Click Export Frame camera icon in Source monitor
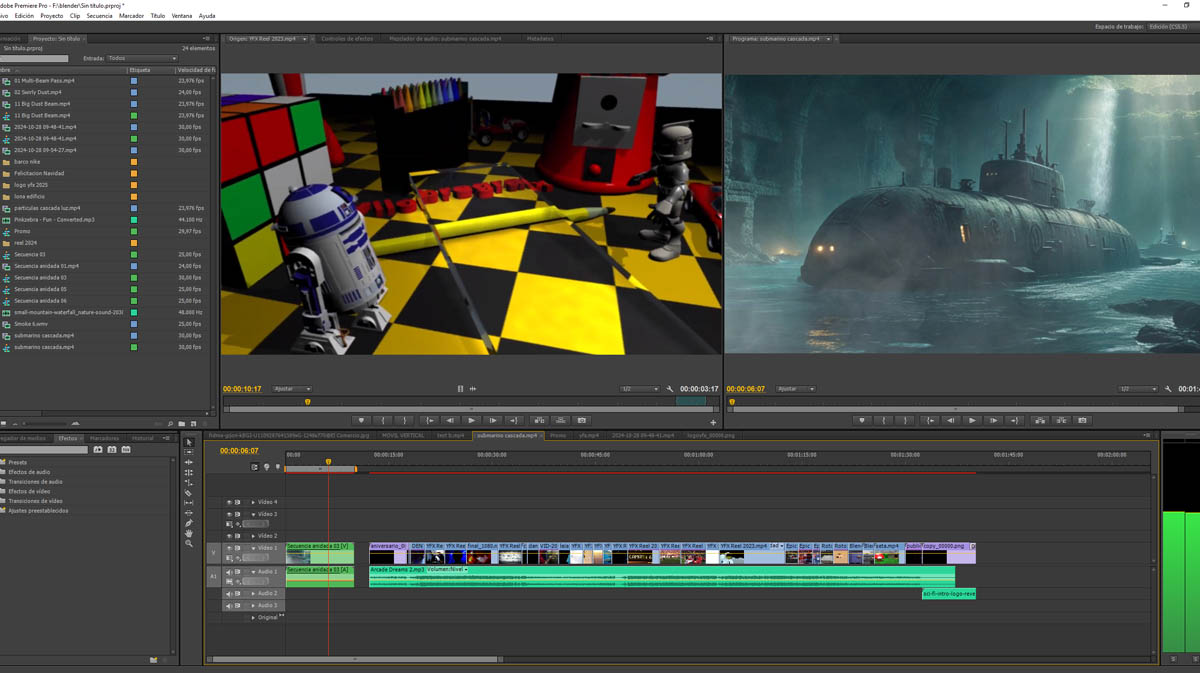This screenshot has height=673, width=1200. tap(582, 420)
